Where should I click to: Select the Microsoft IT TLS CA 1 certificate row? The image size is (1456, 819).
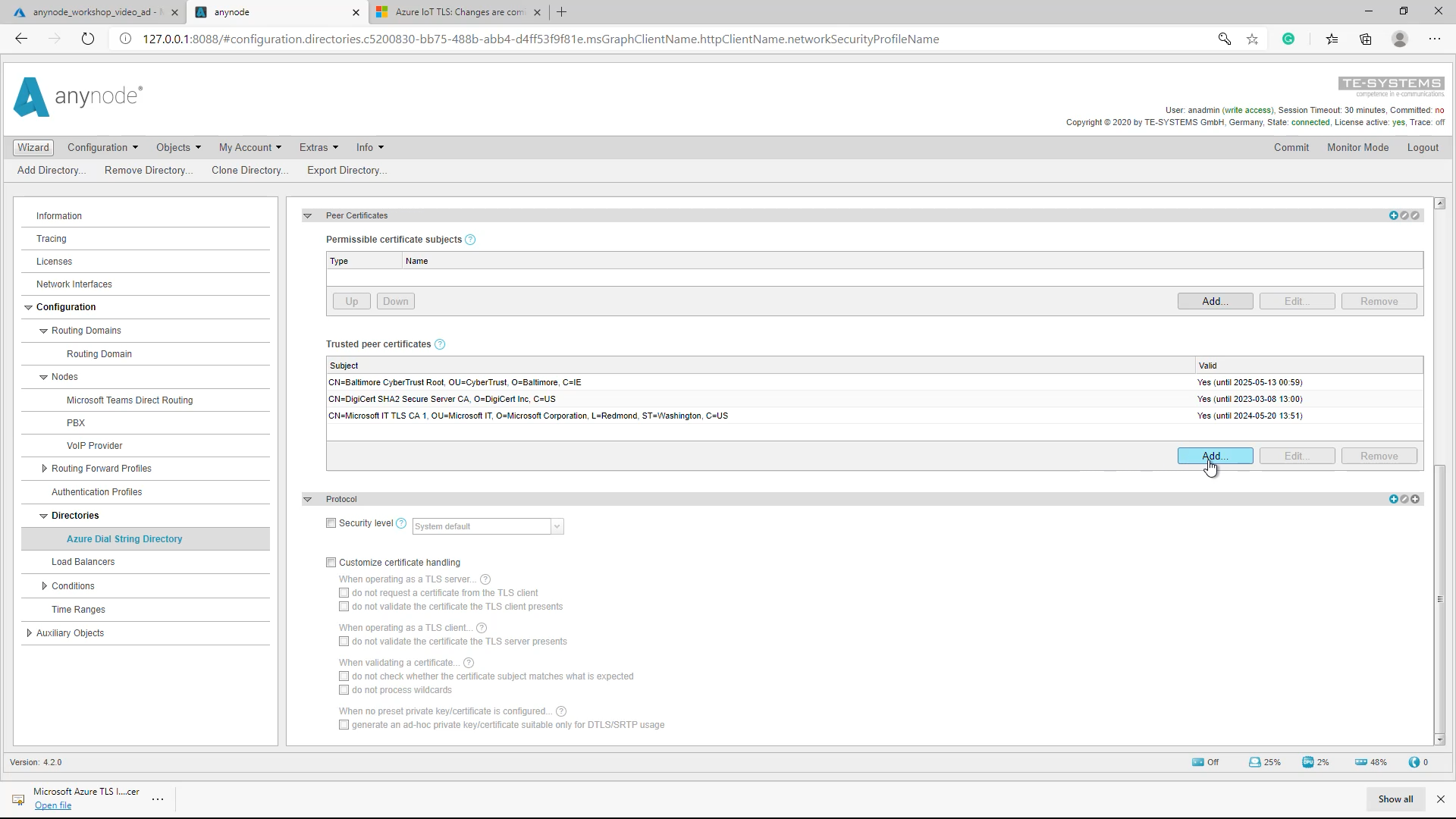pyautogui.click(x=874, y=416)
